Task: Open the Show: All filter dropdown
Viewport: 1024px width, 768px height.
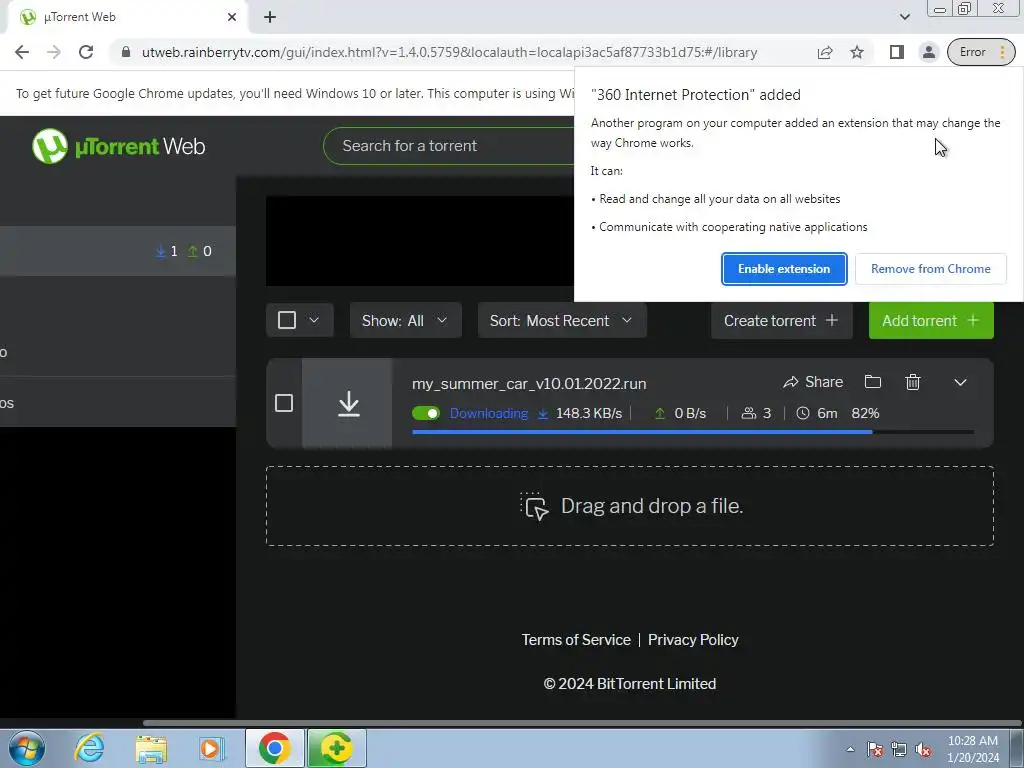Action: [405, 321]
